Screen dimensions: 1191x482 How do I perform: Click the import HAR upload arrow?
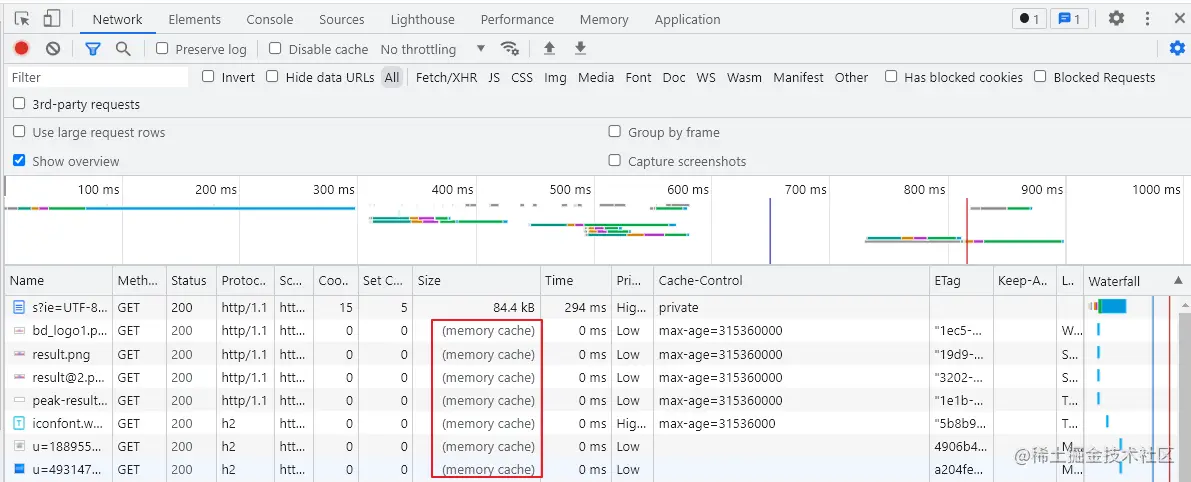(x=549, y=48)
